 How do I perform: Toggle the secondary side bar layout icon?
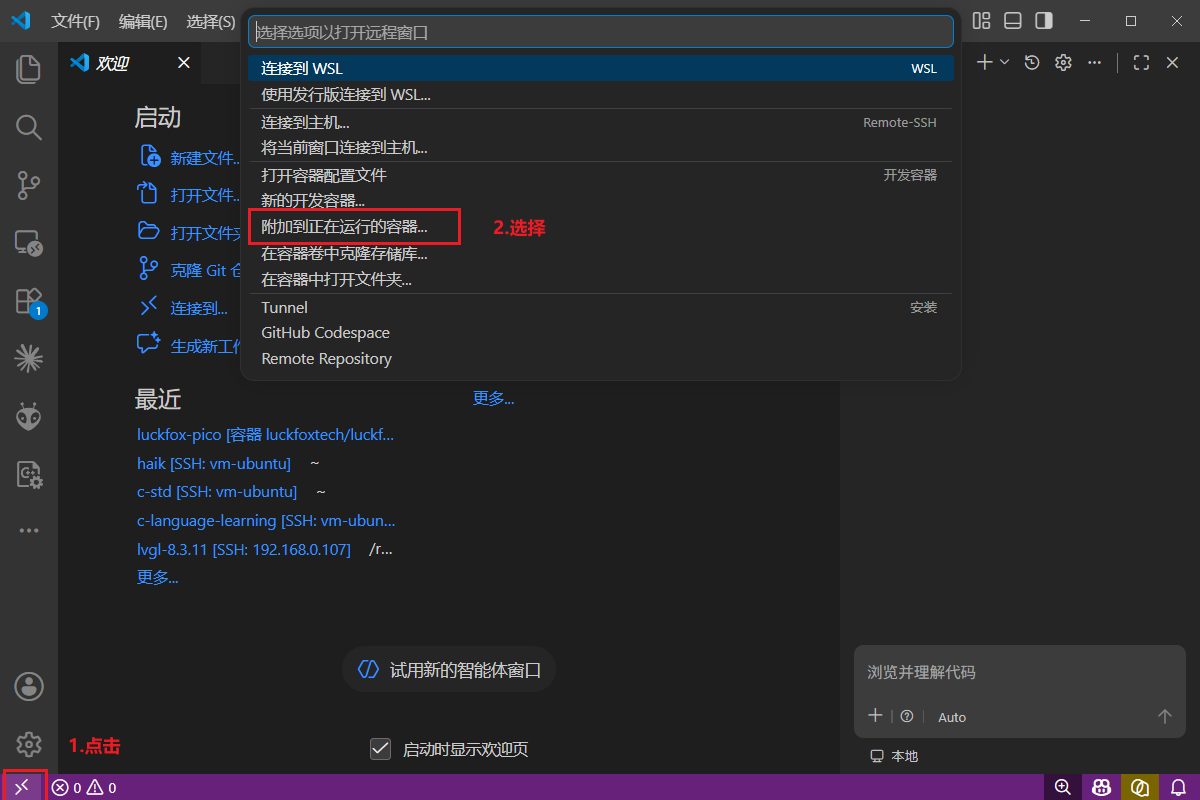[1044, 21]
